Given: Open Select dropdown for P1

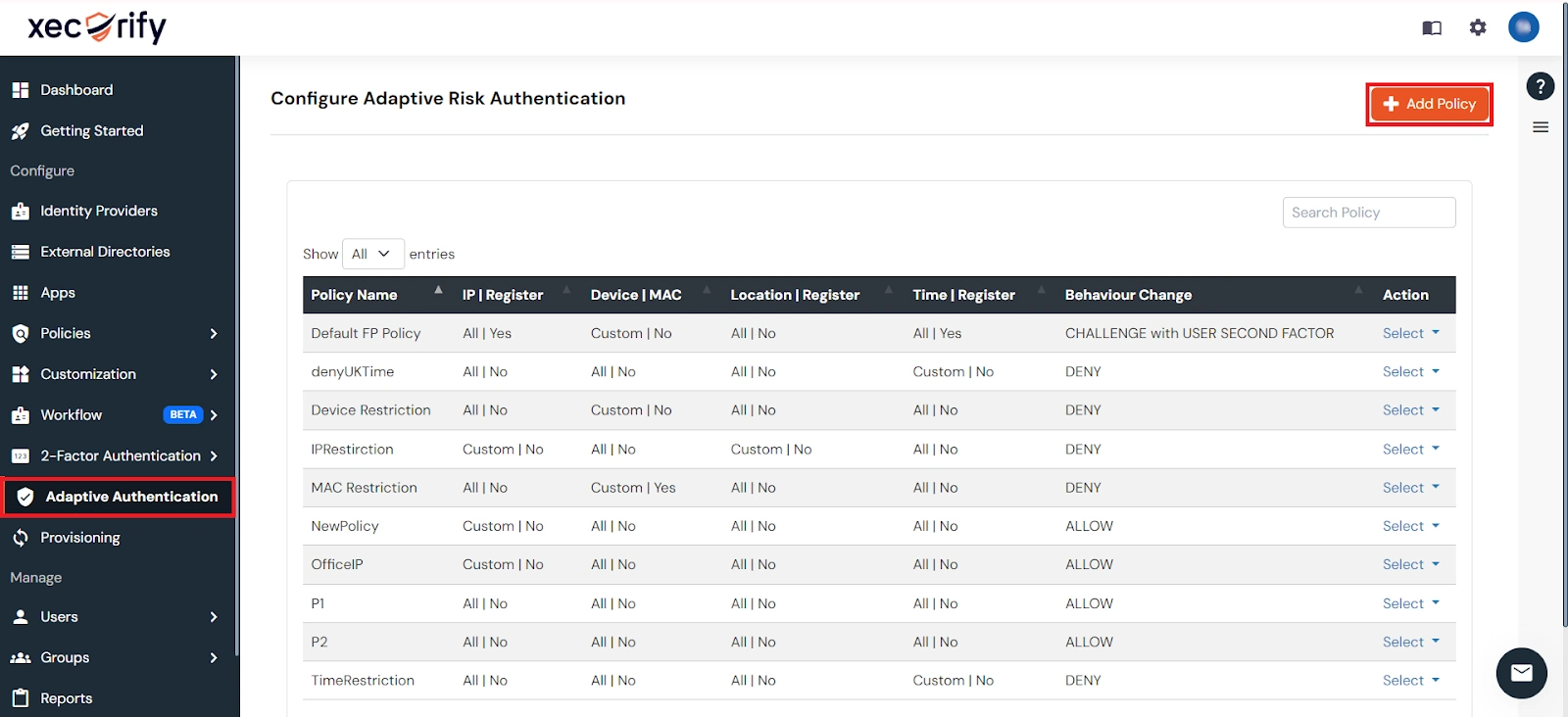Looking at the screenshot, I should point(1411,603).
